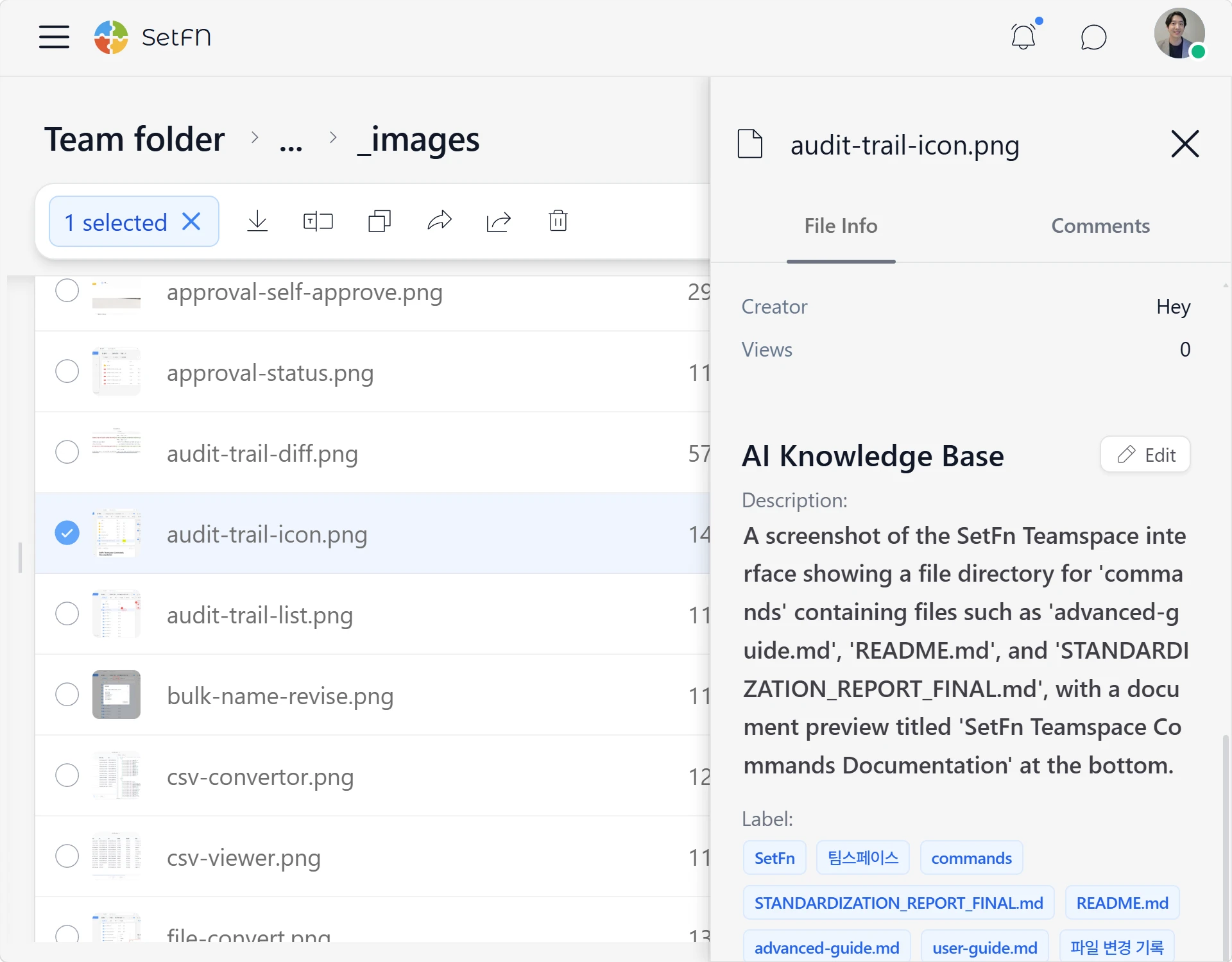Open the approval-status.png thumbnail
1232x962 pixels.
pyautogui.click(x=116, y=371)
